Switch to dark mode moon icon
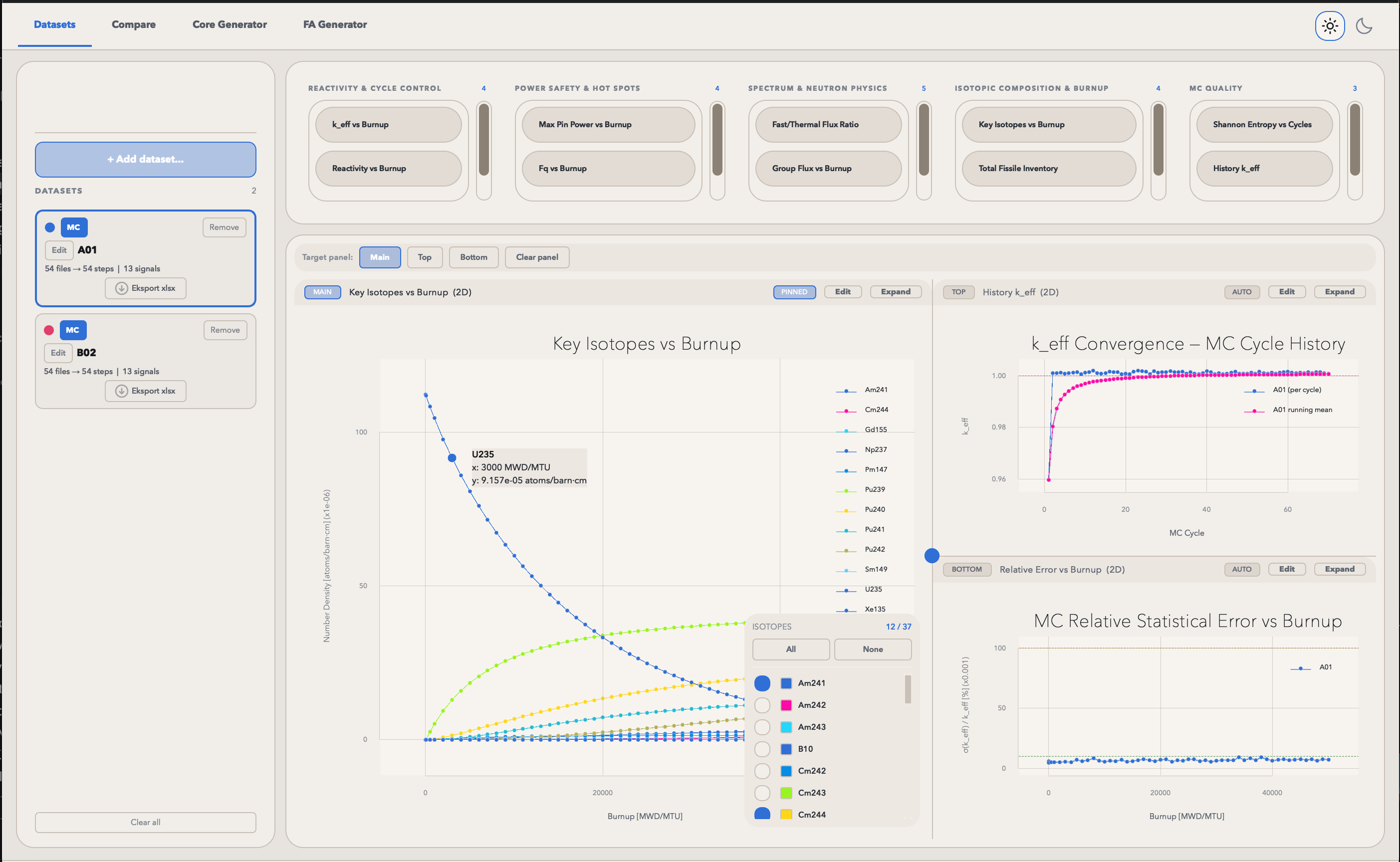The image size is (1400, 862). pyautogui.click(x=1364, y=25)
